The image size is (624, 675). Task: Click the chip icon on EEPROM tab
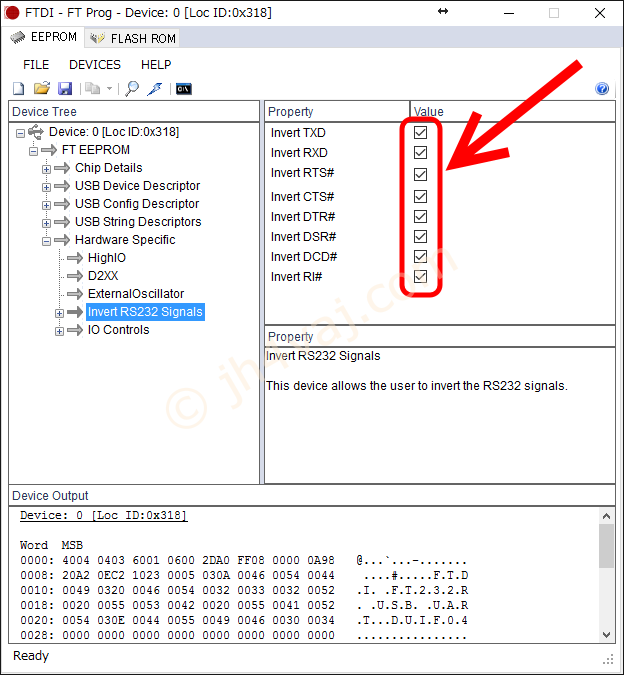click(x=18, y=37)
